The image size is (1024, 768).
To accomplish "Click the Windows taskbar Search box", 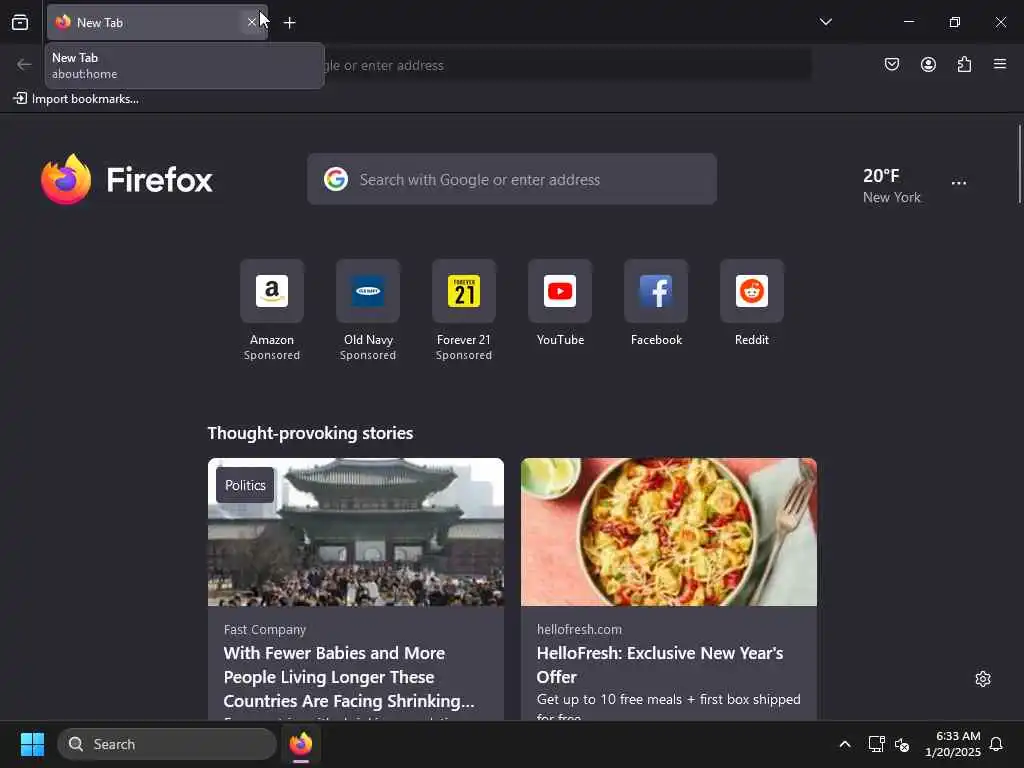I will pyautogui.click(x=167, y=744).
